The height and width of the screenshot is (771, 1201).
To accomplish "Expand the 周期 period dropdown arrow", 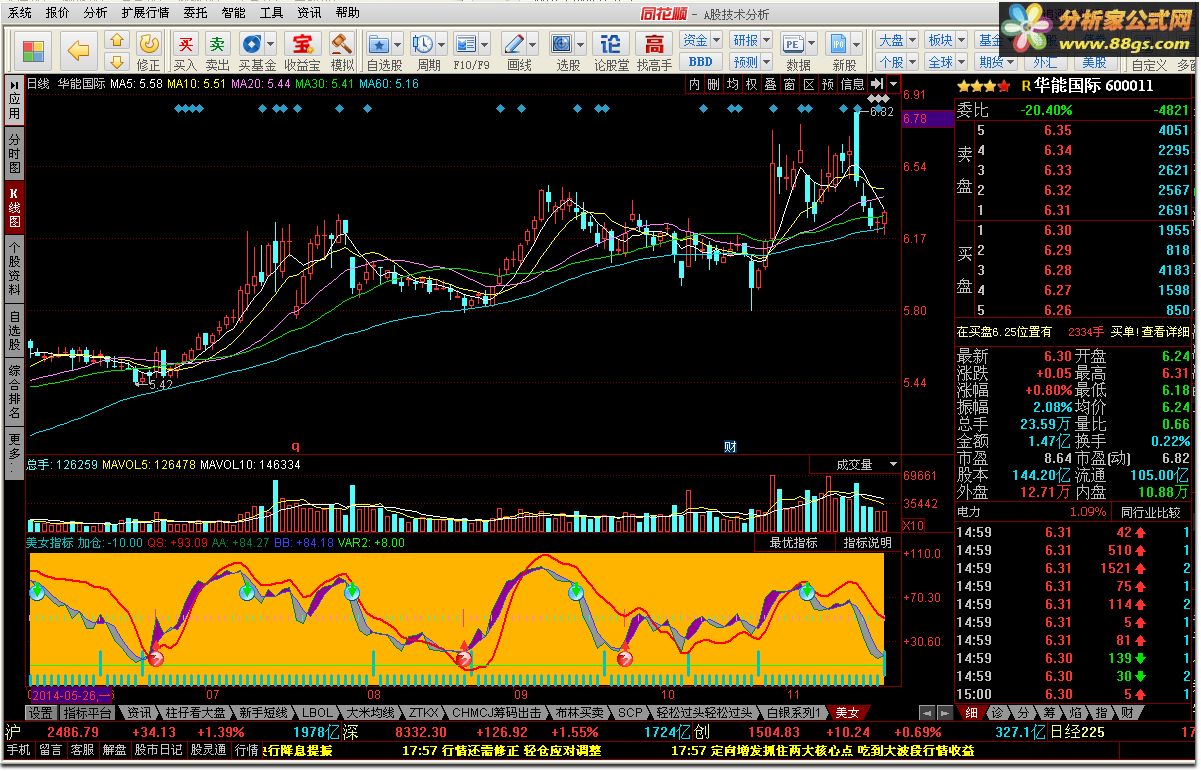I will [x=442, y=44].
